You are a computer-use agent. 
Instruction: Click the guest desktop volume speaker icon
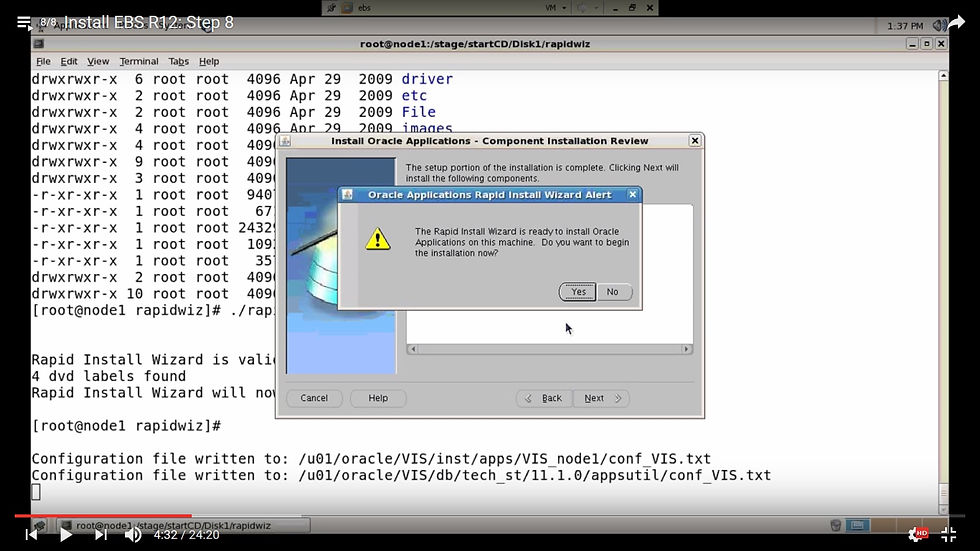[938, 26]
